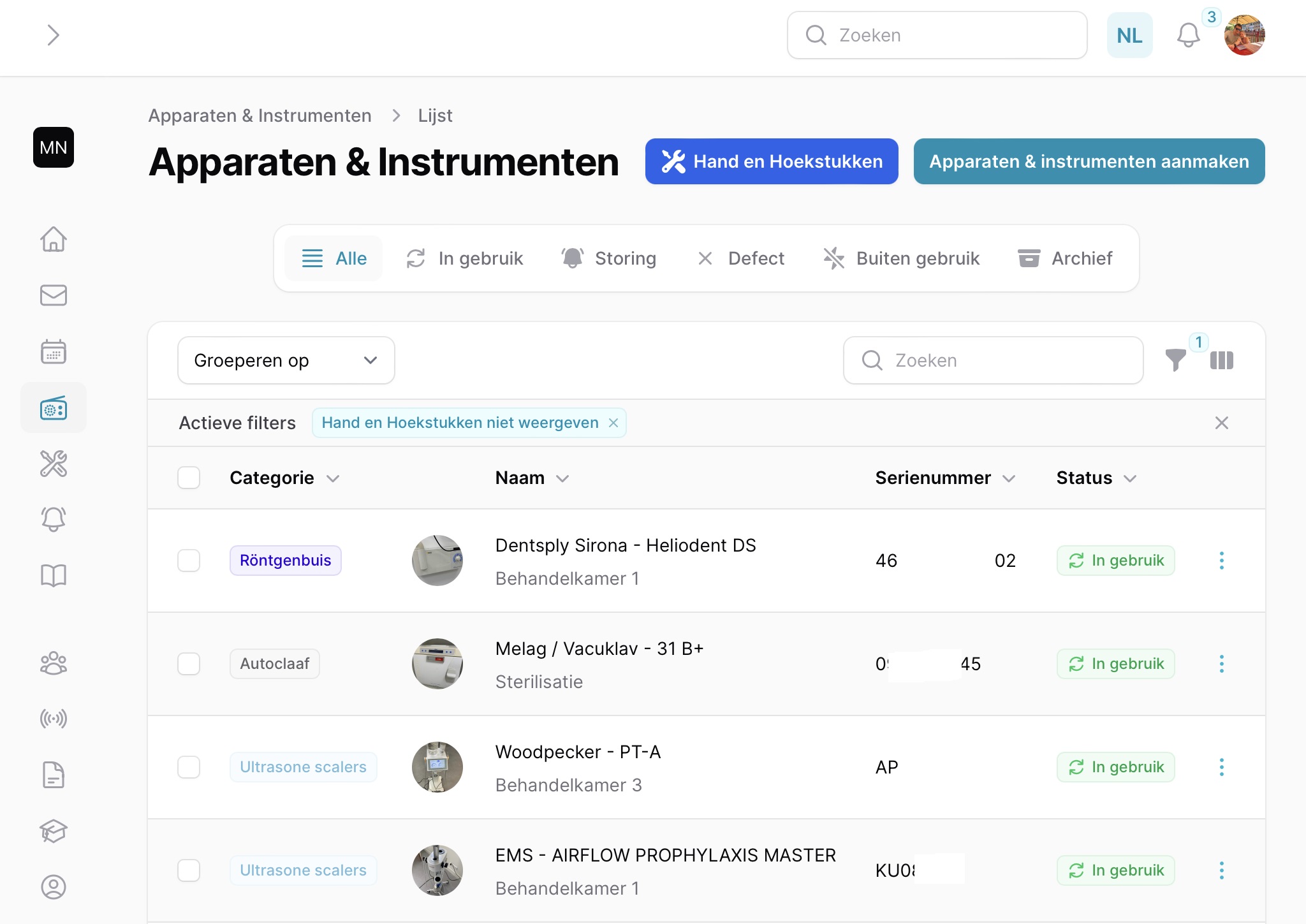Open the user profile avatar menu
Image resolution: width=1306 pixels, height=924 pixels.
(x=1244, y=35)
